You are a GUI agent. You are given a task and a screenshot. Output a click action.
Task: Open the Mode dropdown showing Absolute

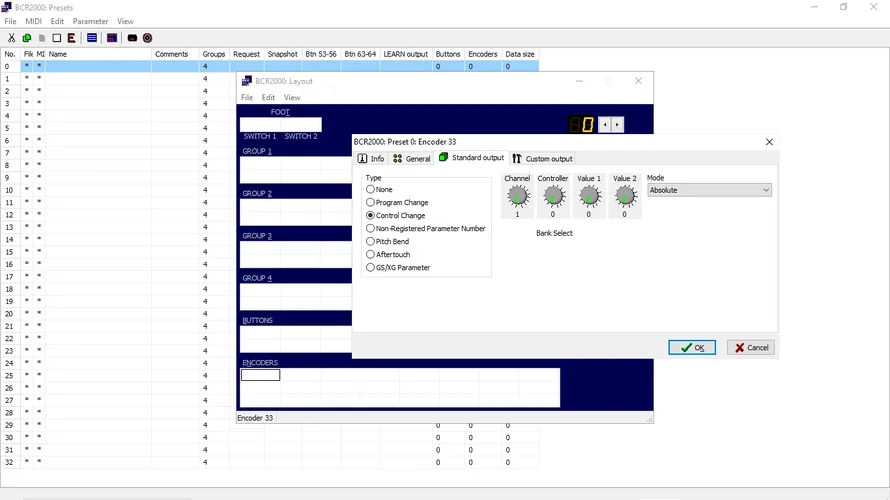coord(709,190)
